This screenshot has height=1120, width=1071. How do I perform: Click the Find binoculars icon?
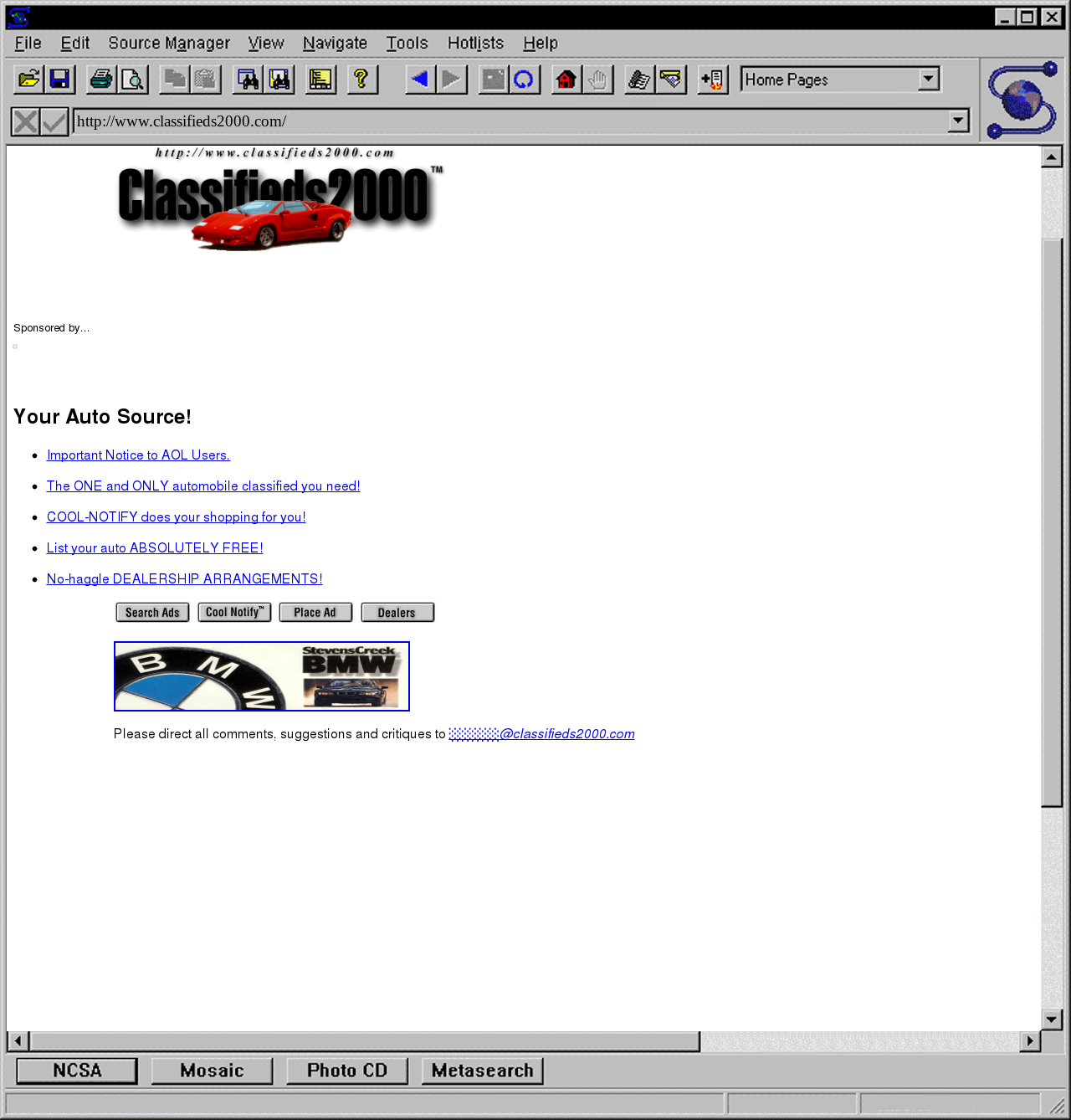tap(249, 80)
